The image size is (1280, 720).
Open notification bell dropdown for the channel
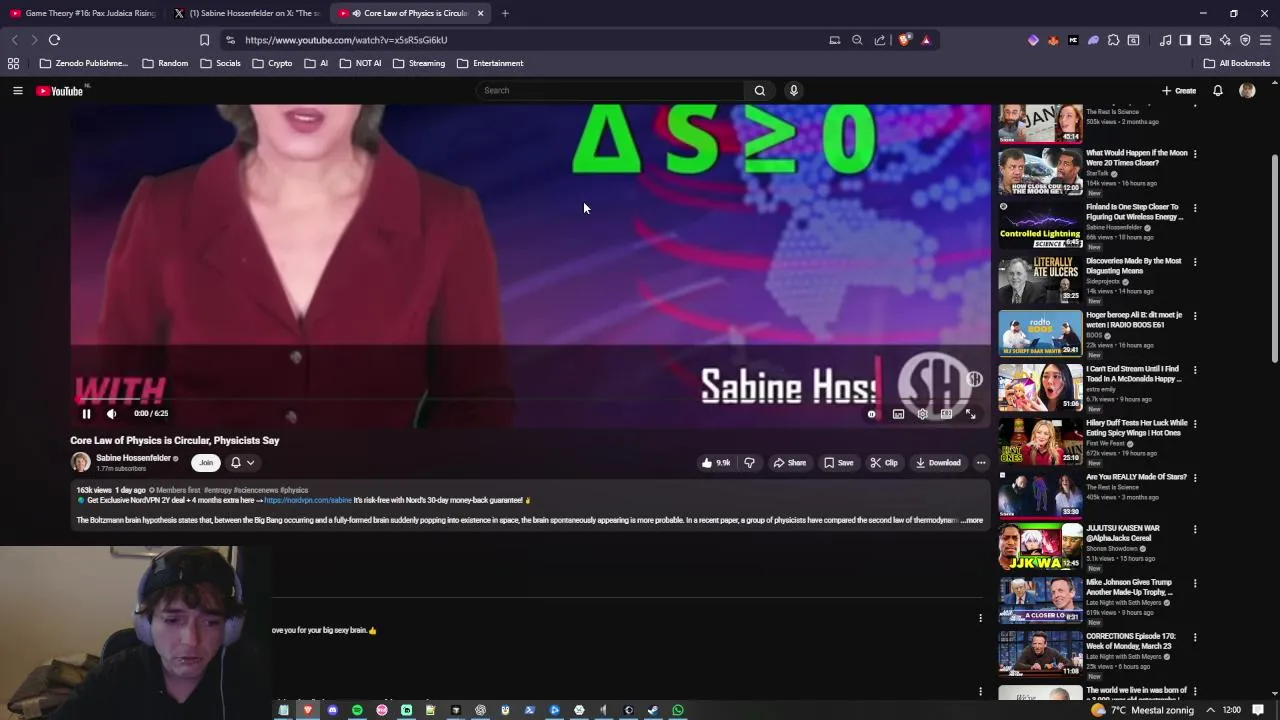(242, 463)
